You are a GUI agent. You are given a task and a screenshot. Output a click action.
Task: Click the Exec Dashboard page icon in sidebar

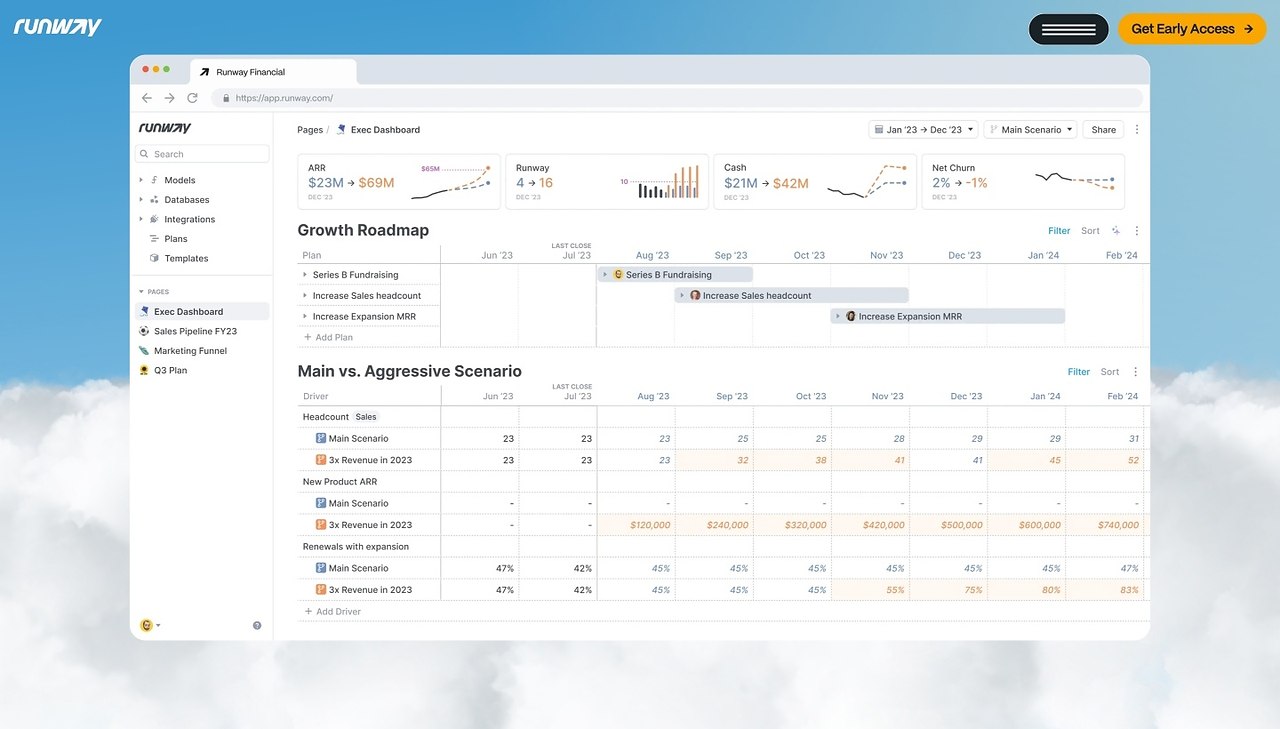[145, 311]
